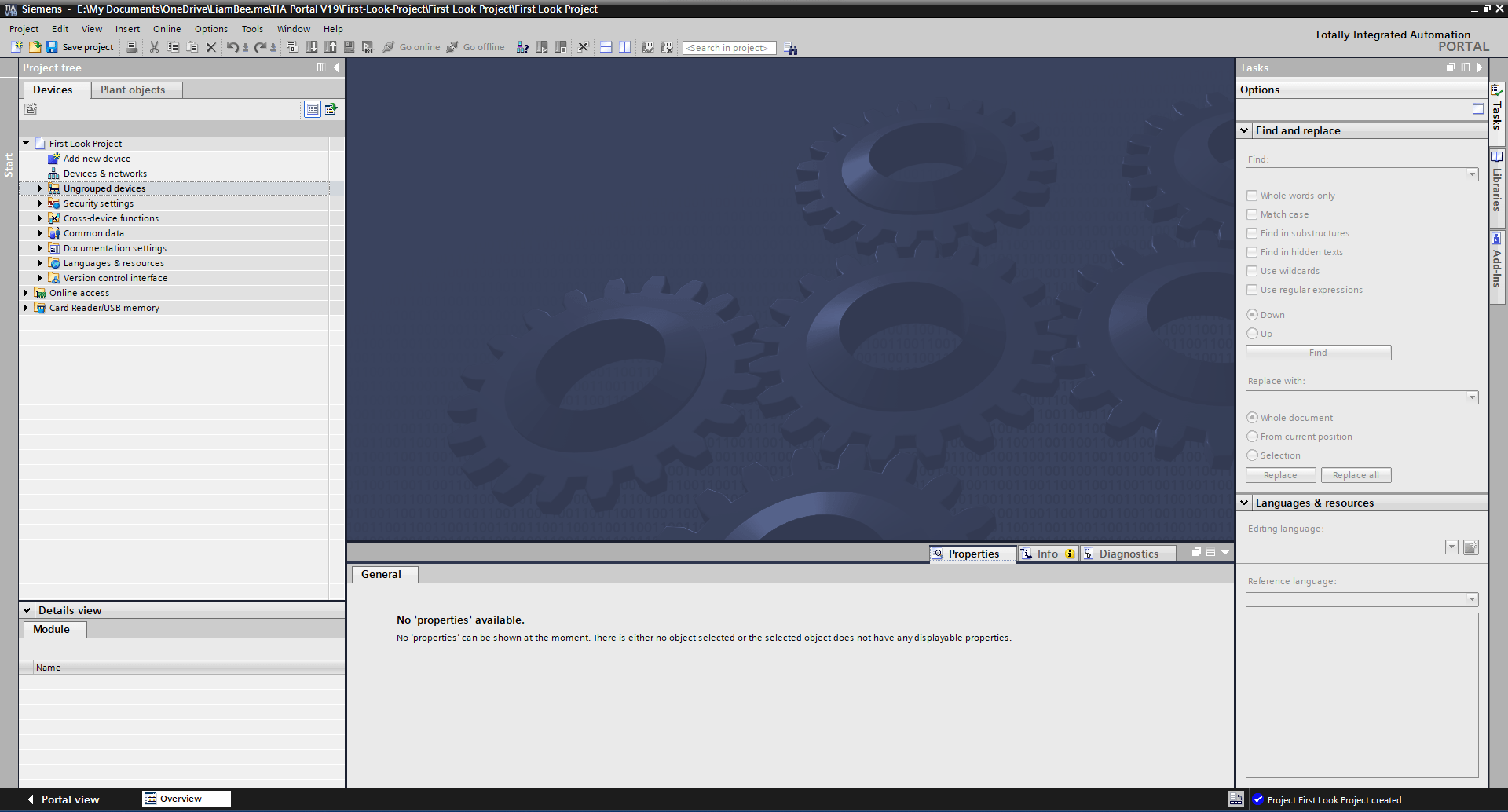
Task: Click the New project toolbar icon
Action: 16,47
